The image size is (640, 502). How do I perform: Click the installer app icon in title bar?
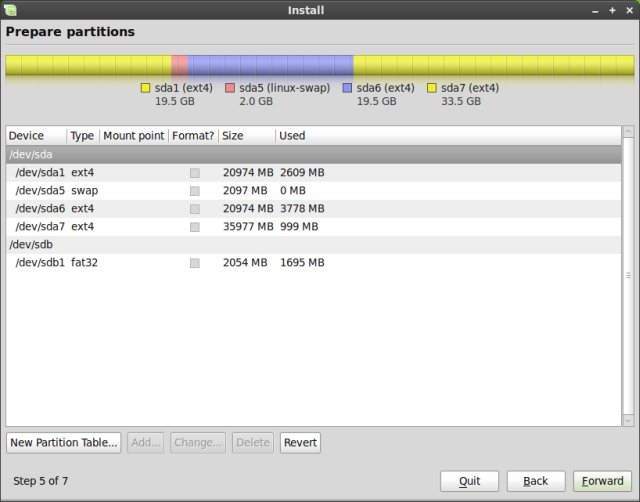(x=10, y=10)
